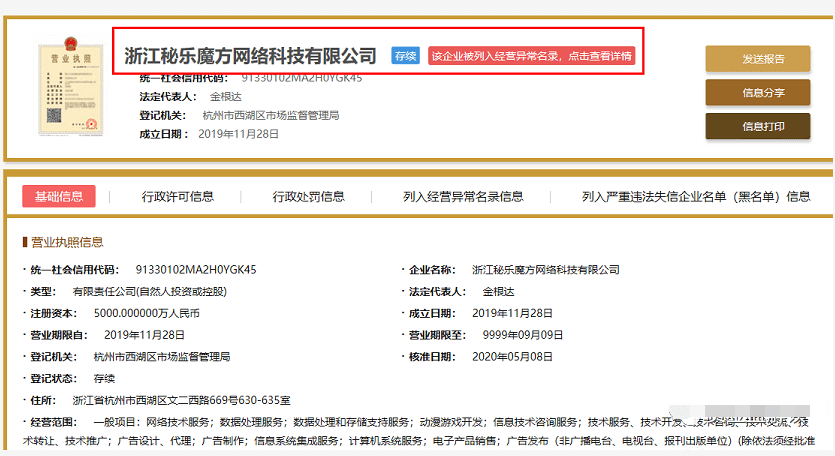835x456 pixels.
Task: Open the red 经营异常名录 warning notice
Action: pos(532,56)
